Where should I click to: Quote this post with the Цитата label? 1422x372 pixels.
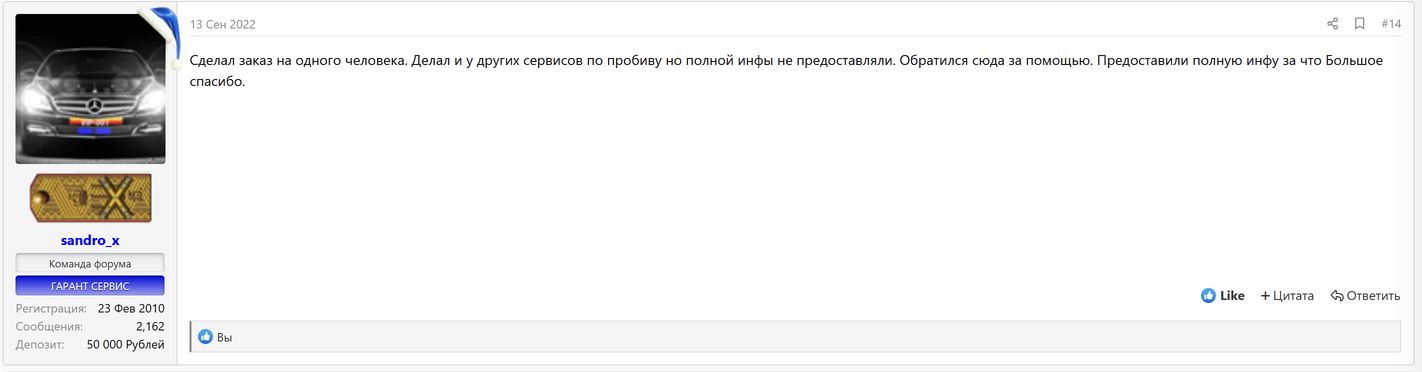tap(1294, 296)
